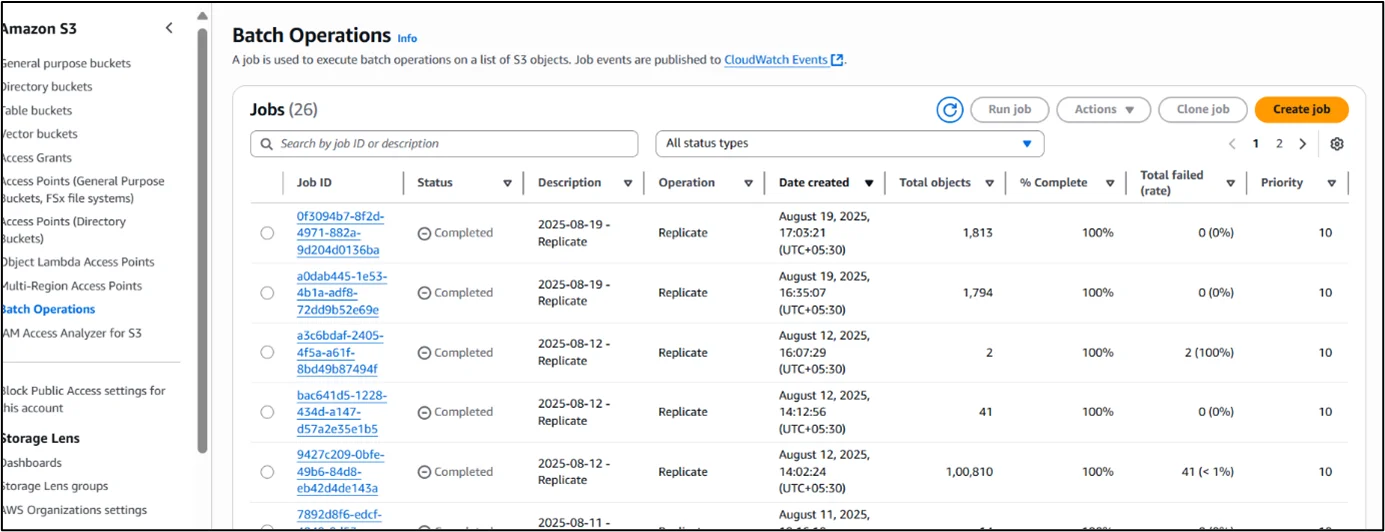Select job a0dab445 radio button
Screen dimensions: 1385x532
267,293
